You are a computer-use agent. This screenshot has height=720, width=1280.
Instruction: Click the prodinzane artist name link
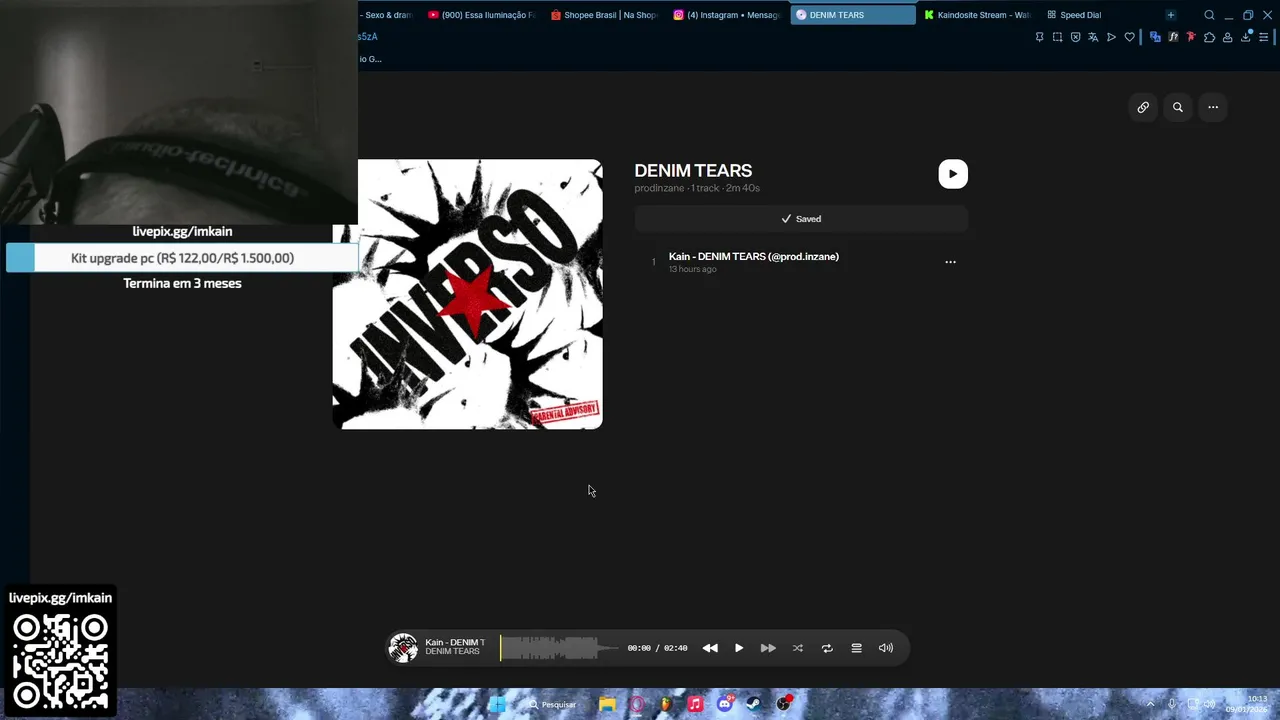click(x=659, y=188)
